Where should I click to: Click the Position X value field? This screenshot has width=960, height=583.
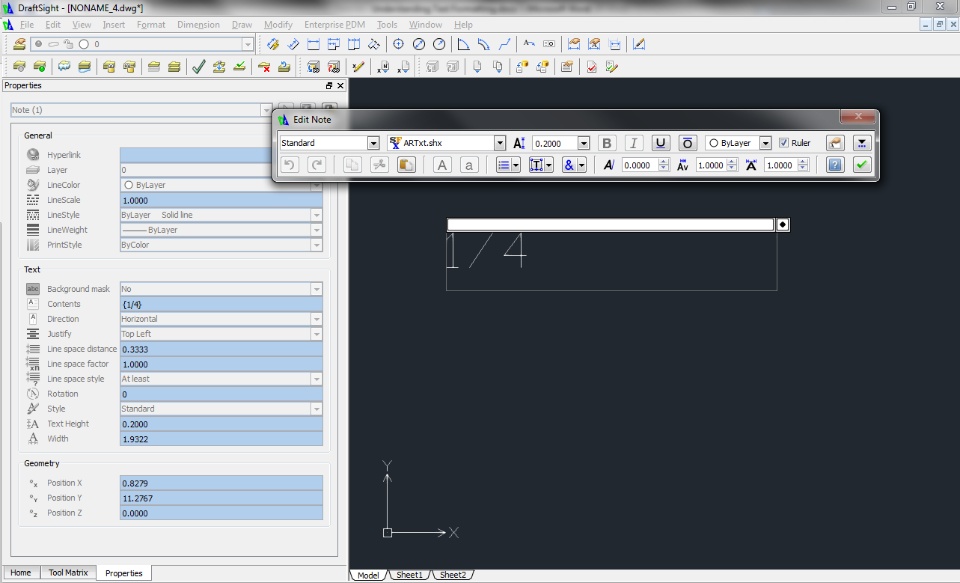tap(220, 483)
